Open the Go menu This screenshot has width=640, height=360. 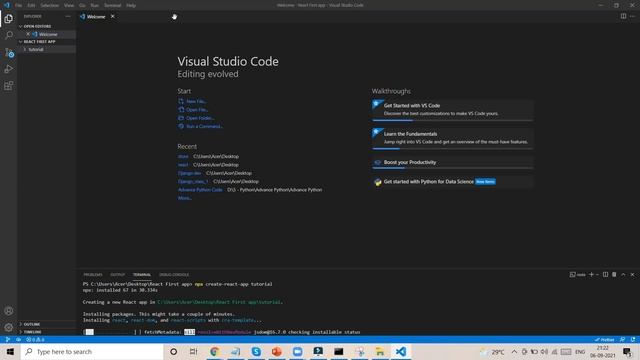point(82,5)
